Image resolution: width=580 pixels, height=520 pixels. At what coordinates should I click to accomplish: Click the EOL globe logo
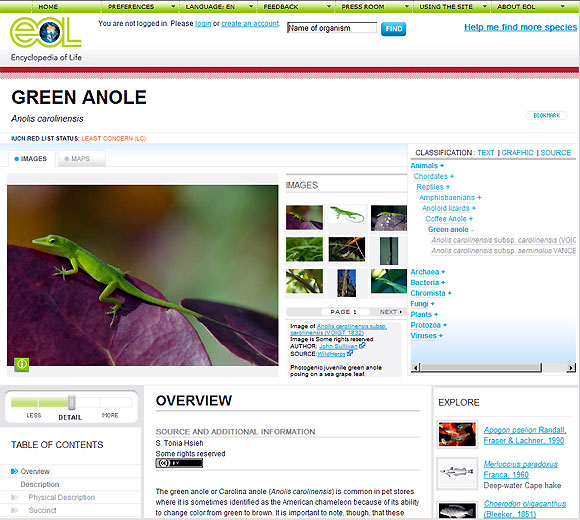(x=46, y=33)
